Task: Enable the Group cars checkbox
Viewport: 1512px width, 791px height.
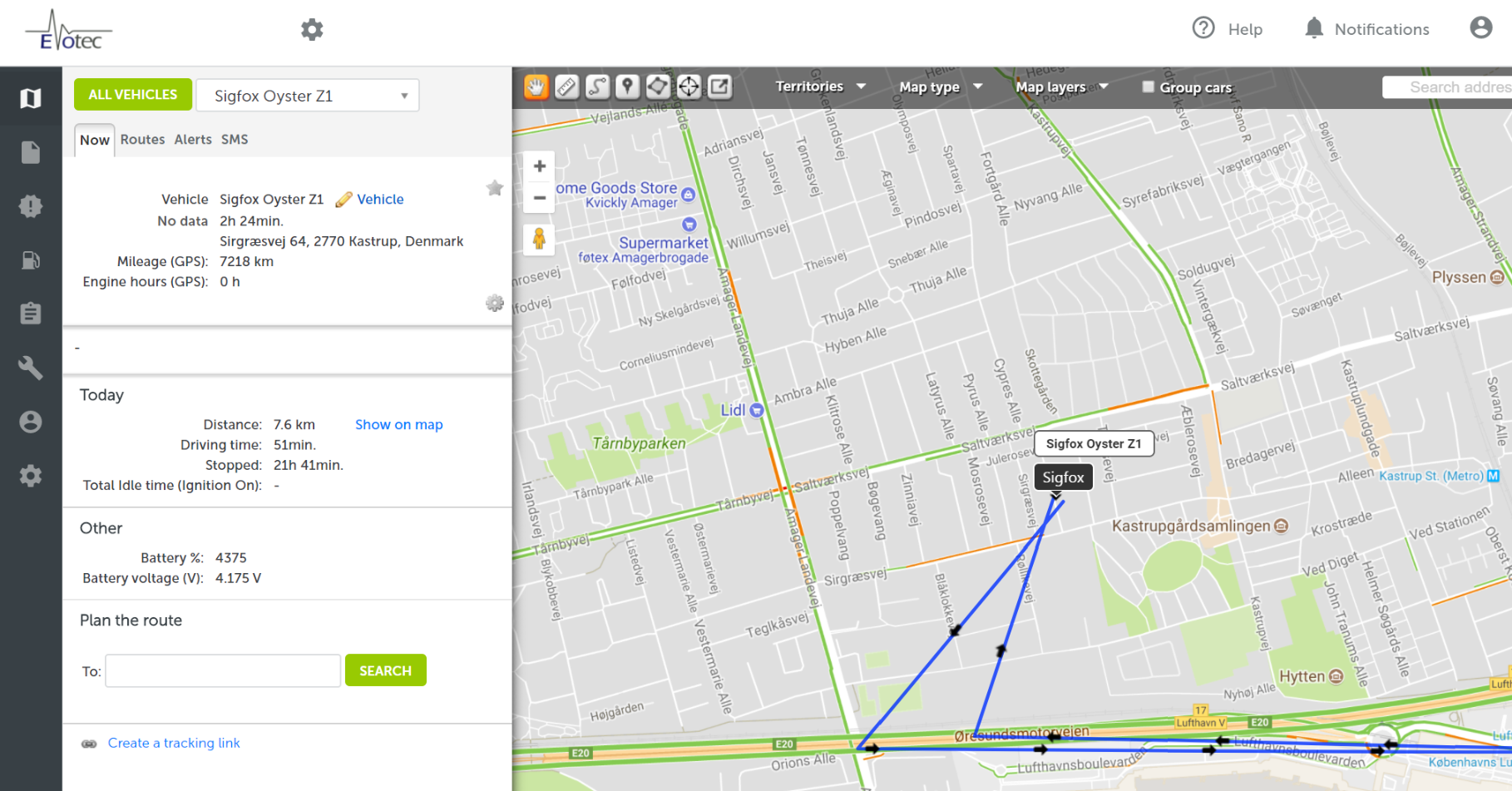Action: point(1148,87)
